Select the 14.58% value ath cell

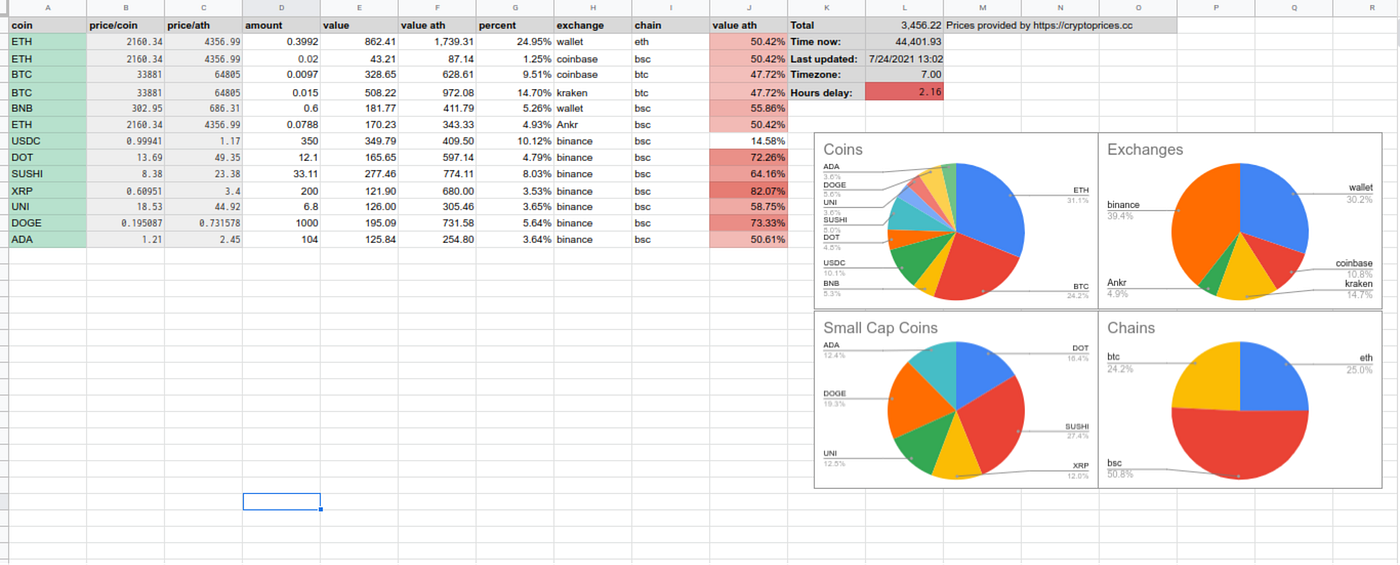click(749, 141)
